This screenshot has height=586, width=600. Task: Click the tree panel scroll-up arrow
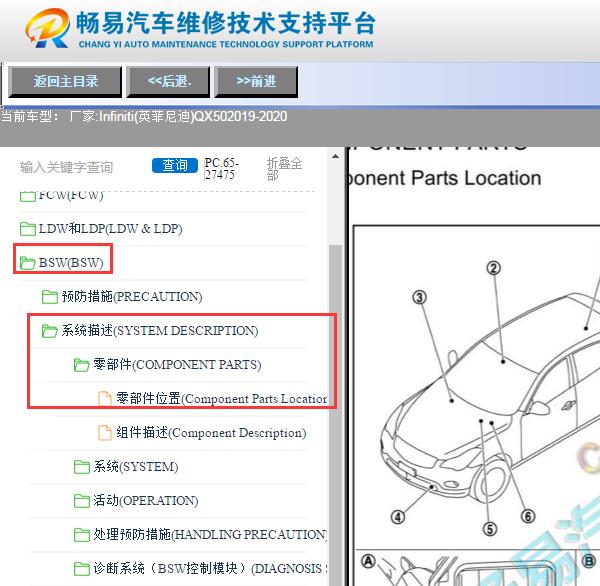pos(336,156)
